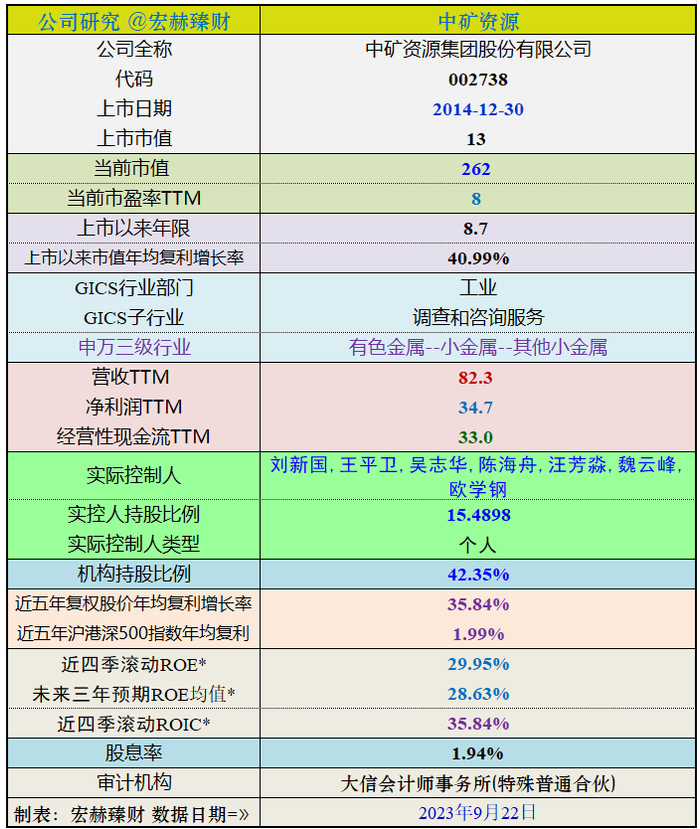Click the header '公司研究 @宏赫臻财'
700x829 pixels.
point(134,22)
